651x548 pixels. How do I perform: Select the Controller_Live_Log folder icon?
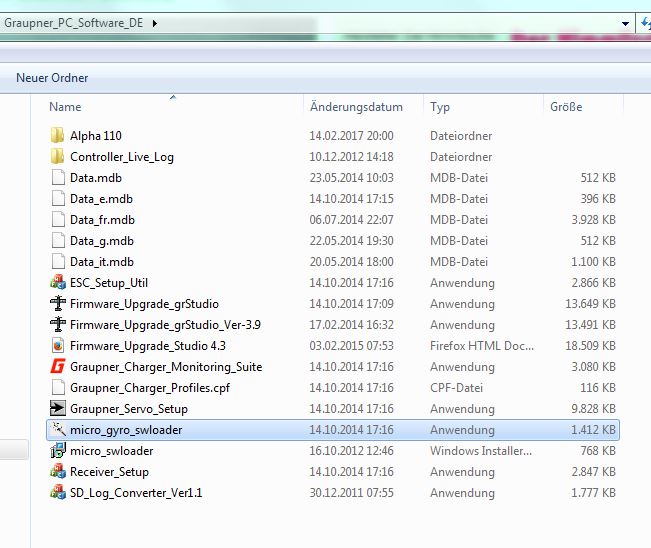pos(57,157)
